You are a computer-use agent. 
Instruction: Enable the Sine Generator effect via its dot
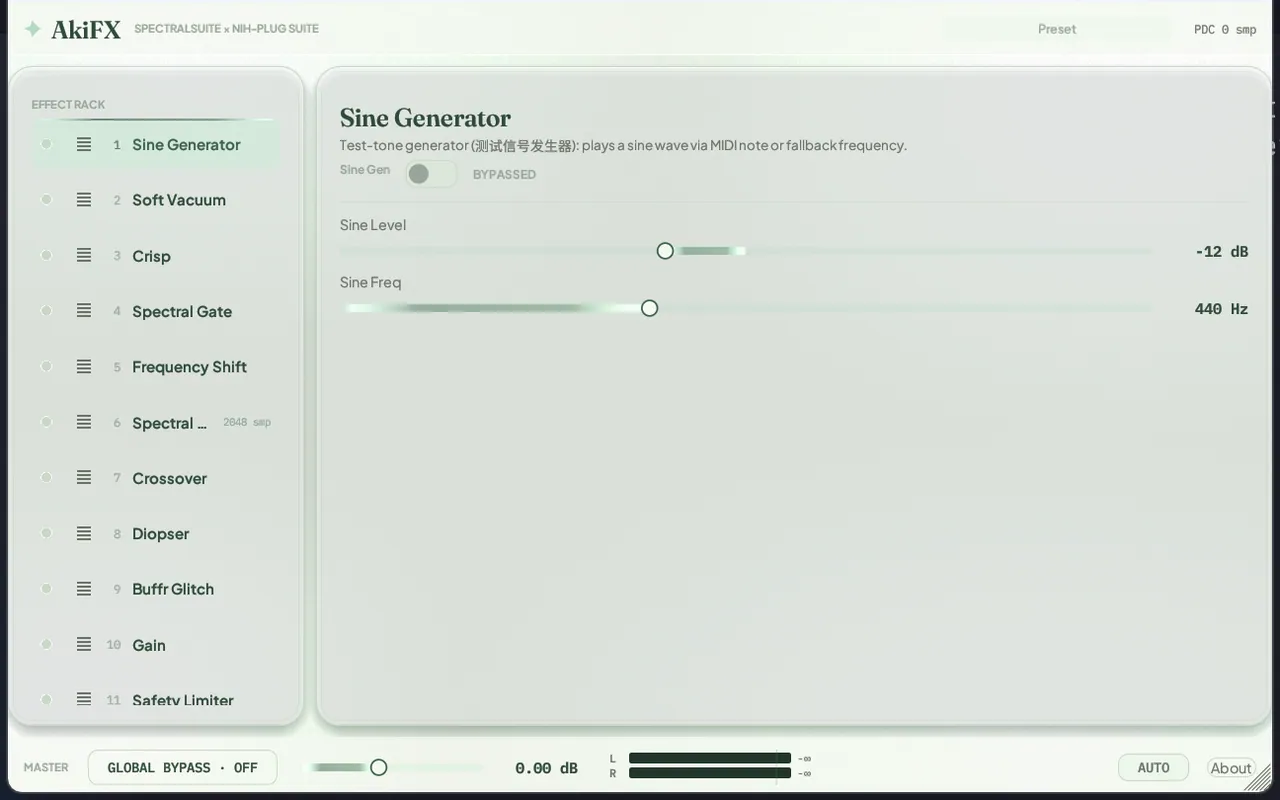point(46,145)
